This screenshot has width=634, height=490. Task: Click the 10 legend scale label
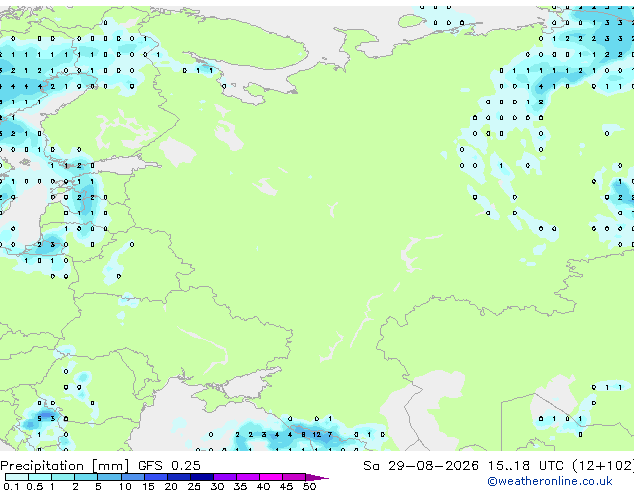pyautogui.click(x=125, y=486)
